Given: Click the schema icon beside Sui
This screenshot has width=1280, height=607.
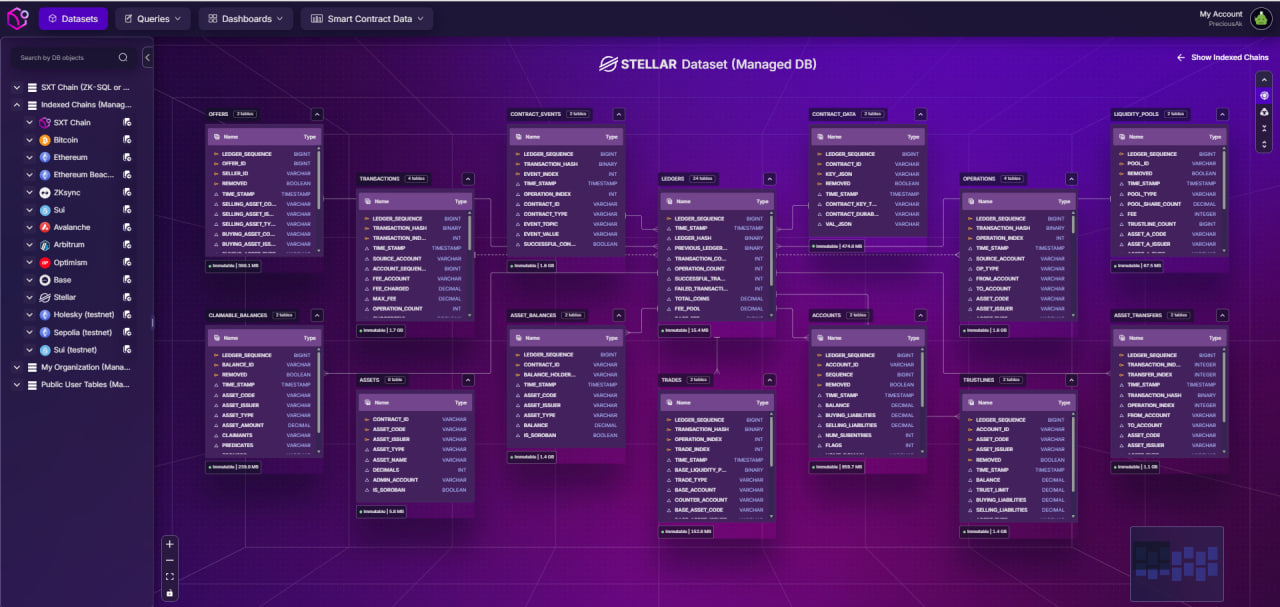Looking at the screenshot, I should click(x=128, y=210).
